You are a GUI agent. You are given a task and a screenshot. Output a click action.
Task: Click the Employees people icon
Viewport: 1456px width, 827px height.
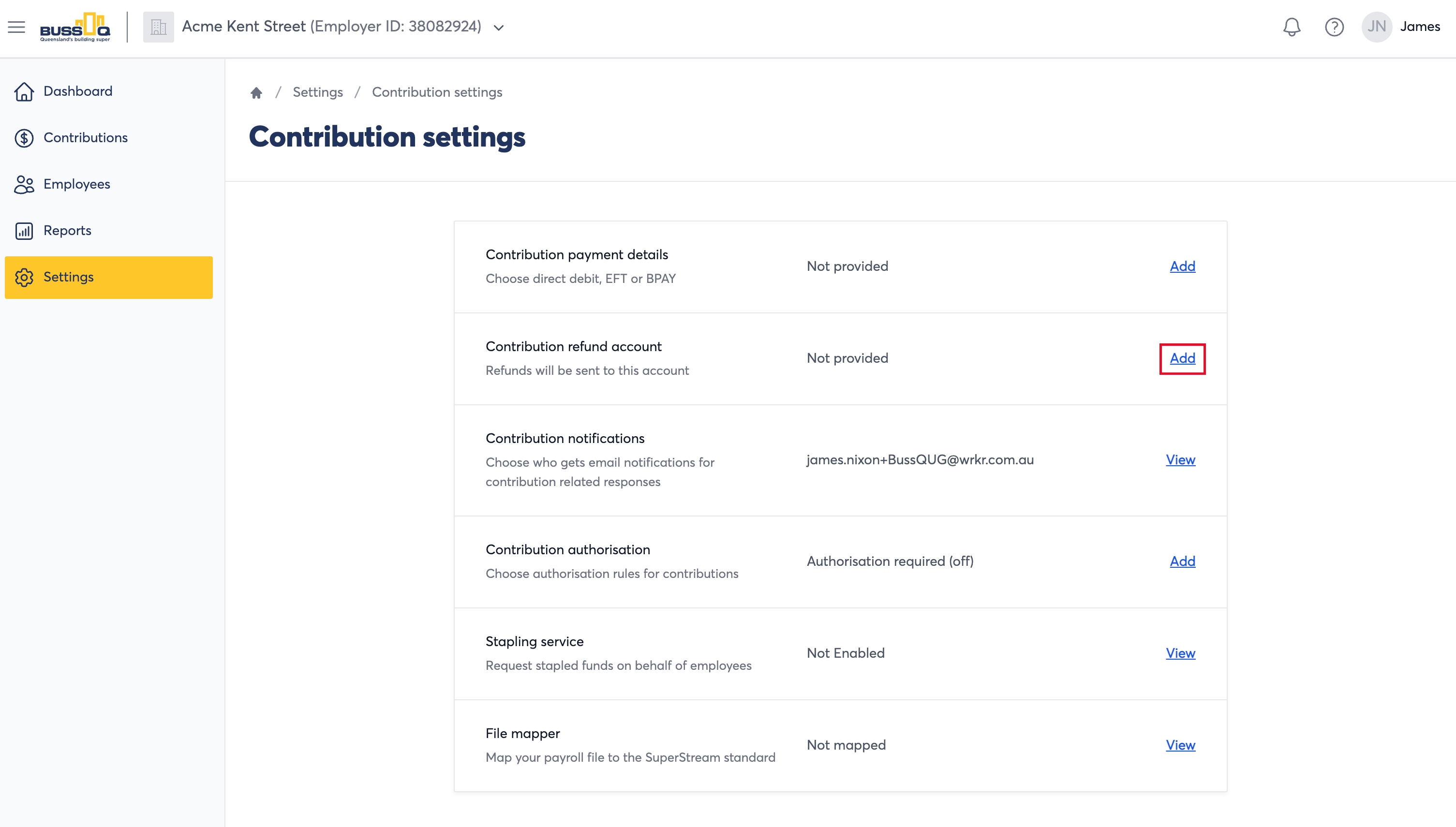[x=24, y=185]
